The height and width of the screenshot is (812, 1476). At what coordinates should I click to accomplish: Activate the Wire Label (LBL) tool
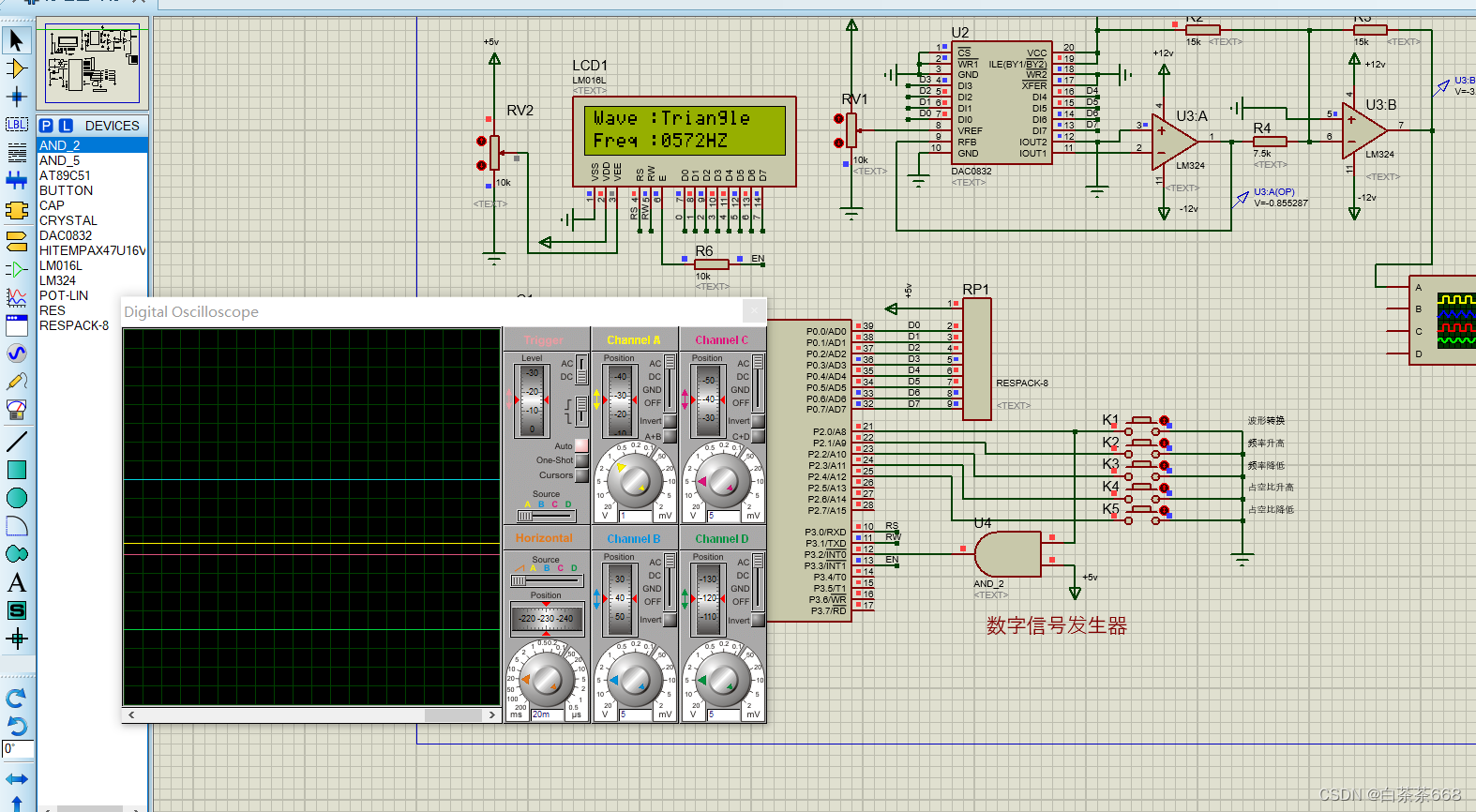click(x=16, y=125)
